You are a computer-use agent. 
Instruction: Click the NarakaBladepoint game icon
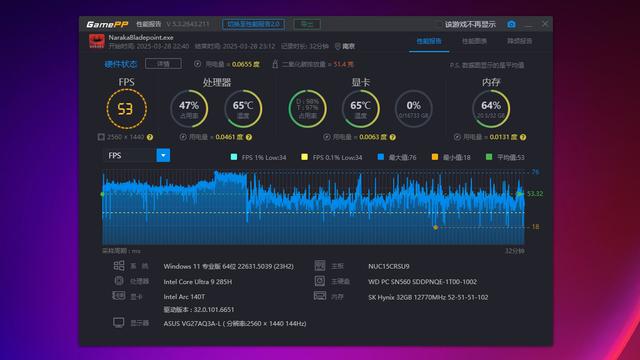click(97, 41)
